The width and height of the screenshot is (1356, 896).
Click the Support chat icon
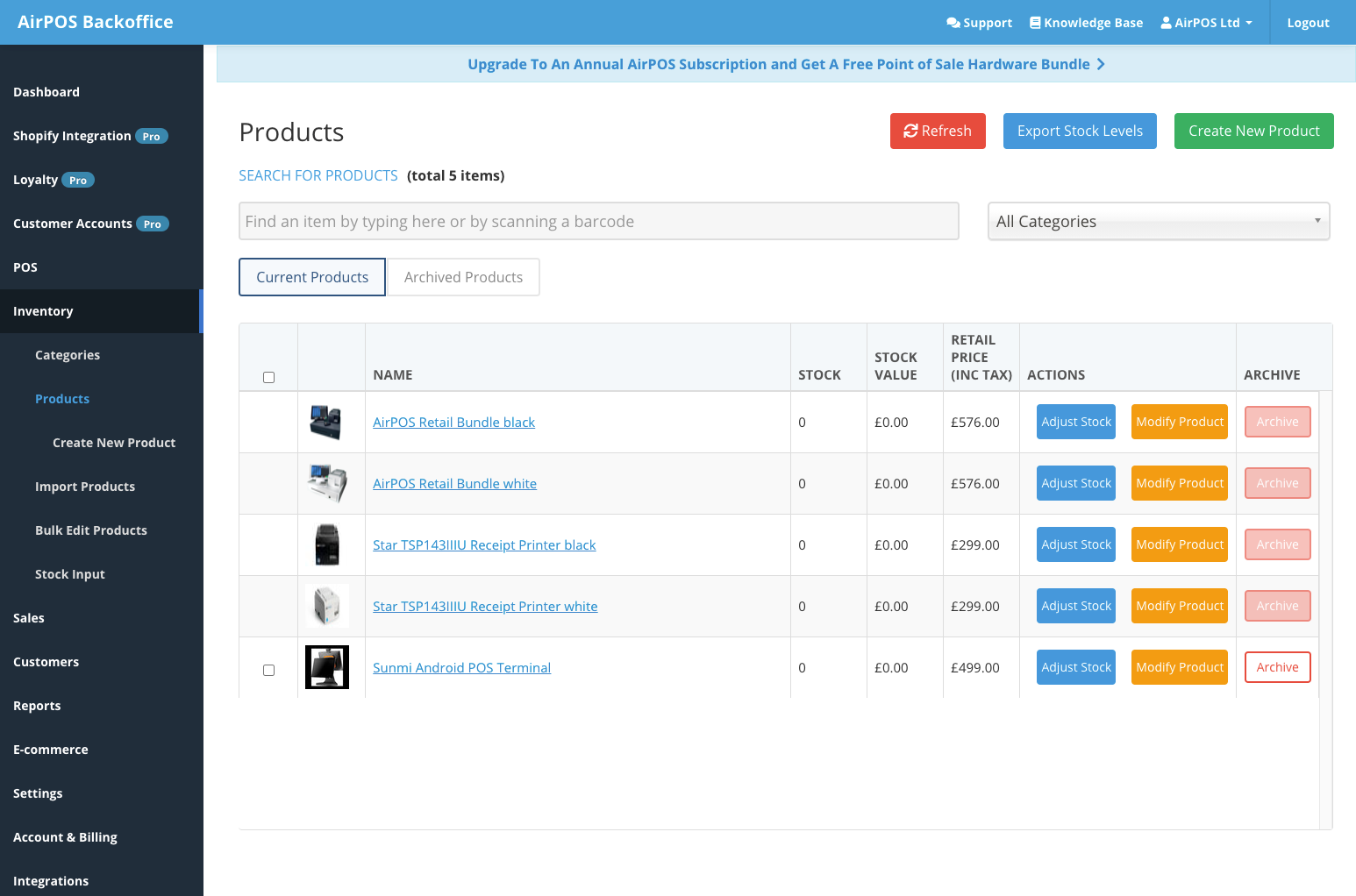953,23
